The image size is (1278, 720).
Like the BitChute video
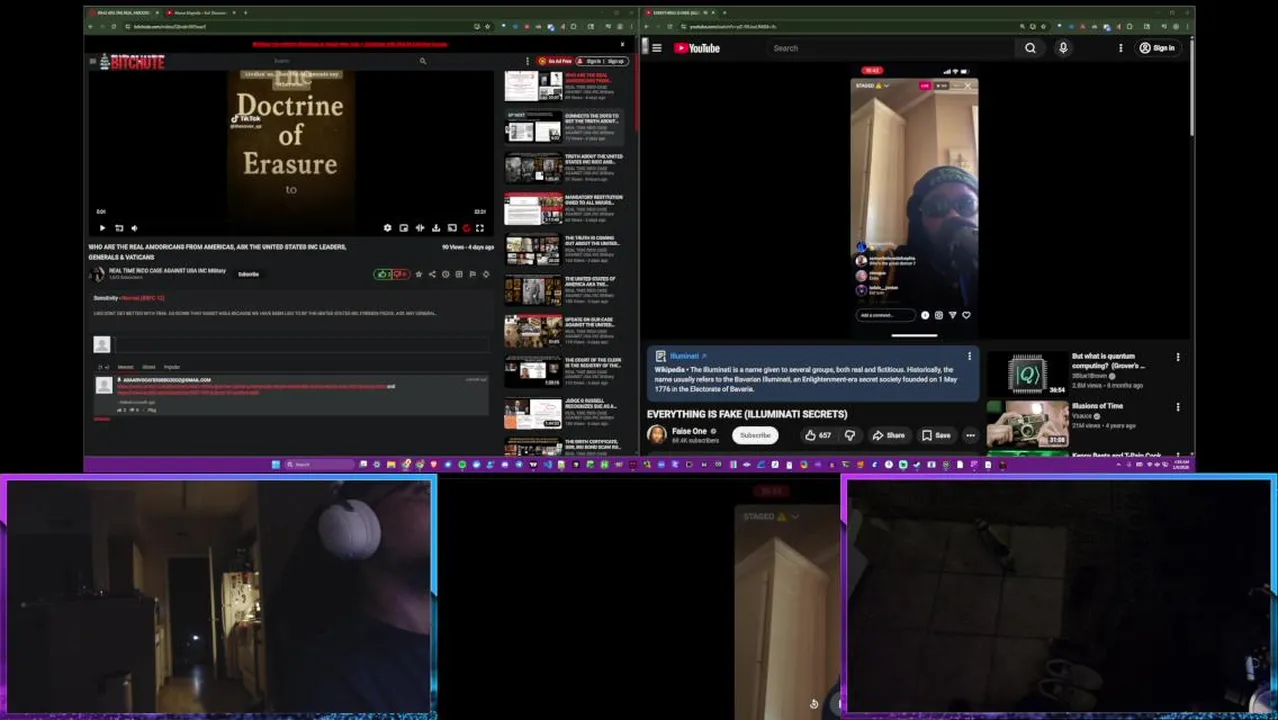click(383, 274)
